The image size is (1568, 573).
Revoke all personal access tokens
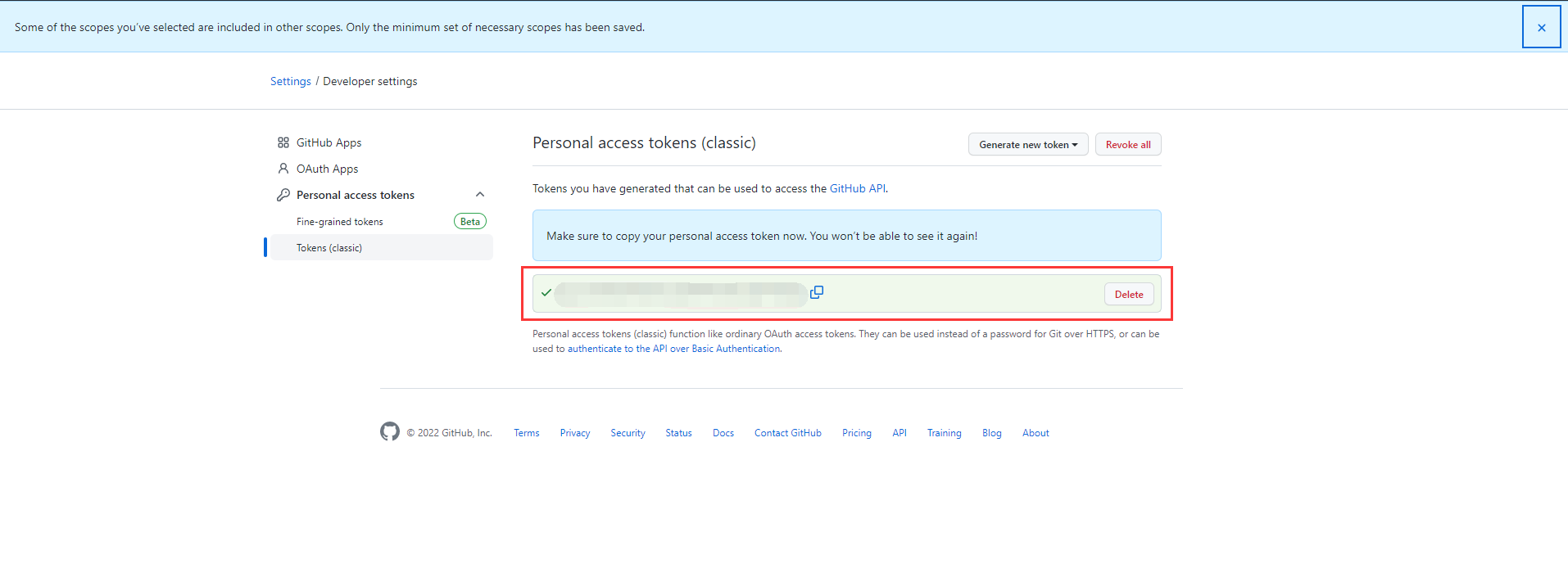(x=1128, y=144)
